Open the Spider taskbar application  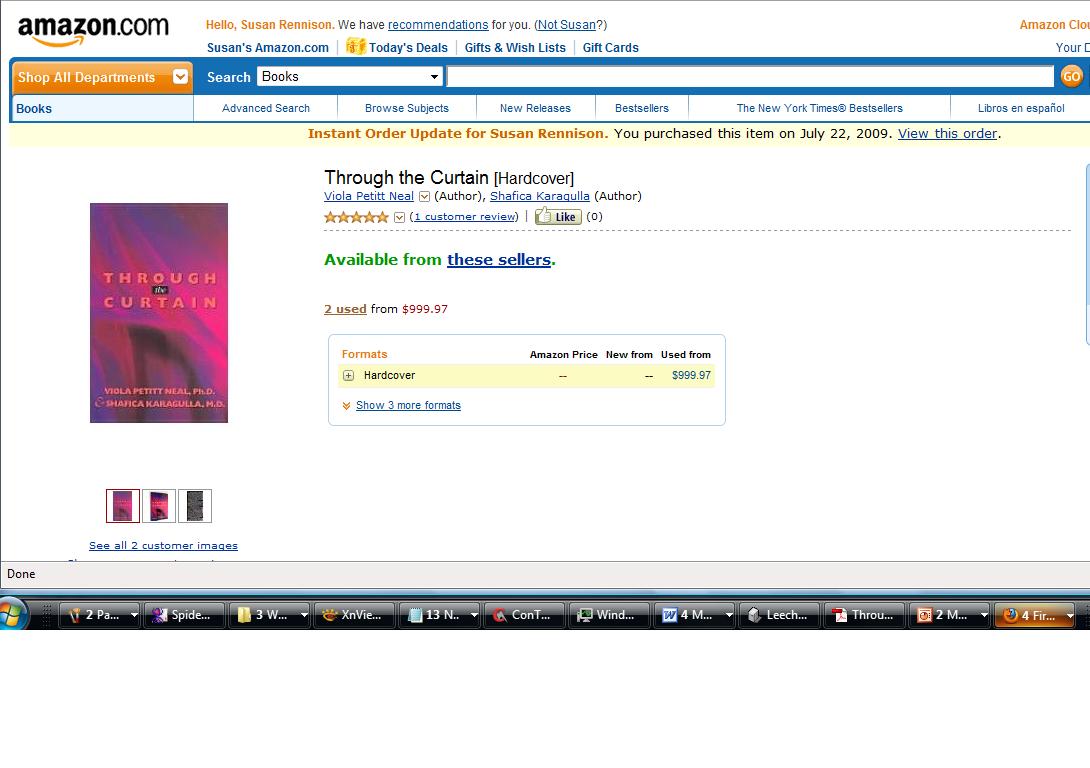[184, 614]
